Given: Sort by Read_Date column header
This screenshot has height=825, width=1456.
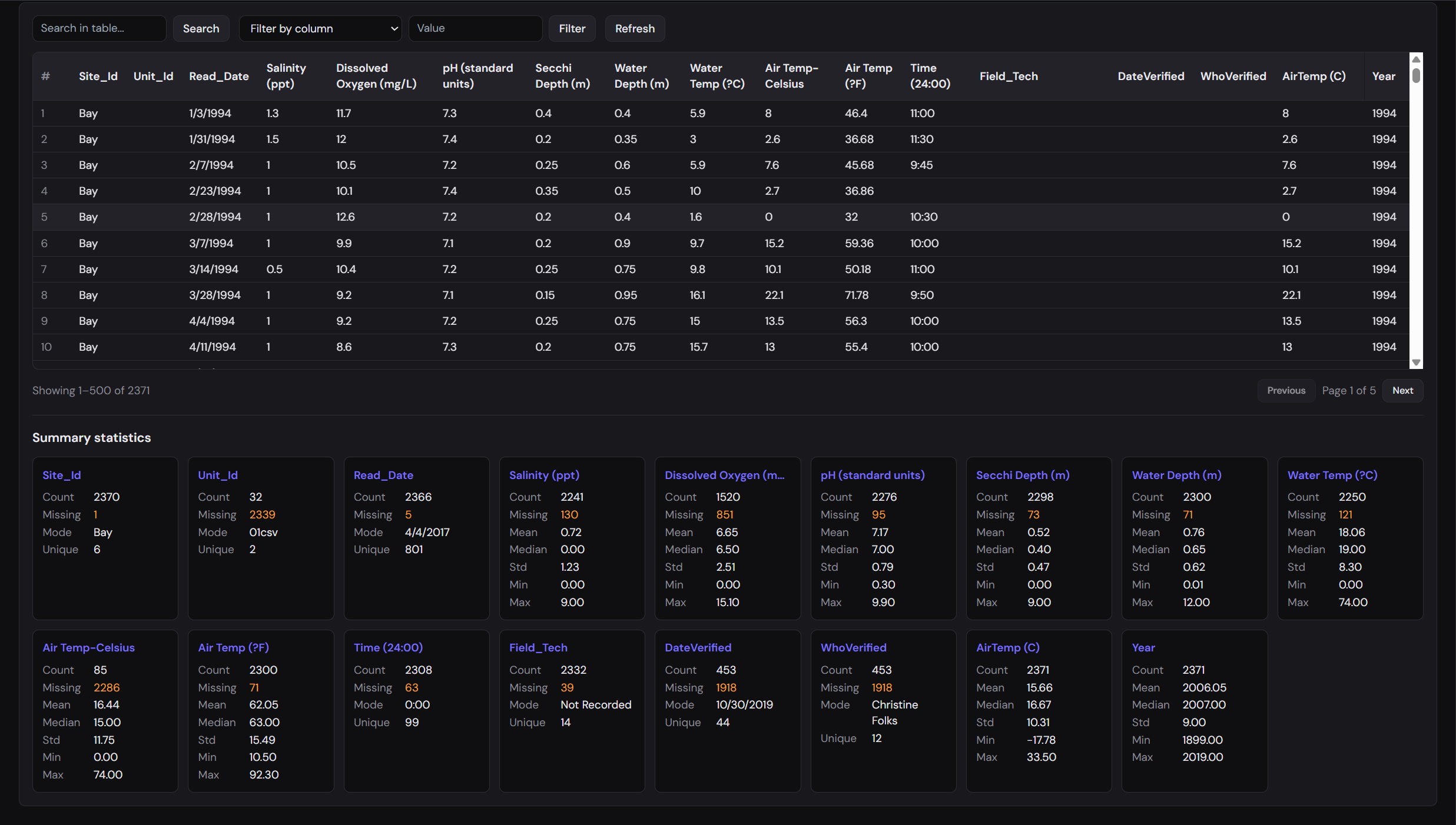Looking at the screenshot, I should click(218, 76).
